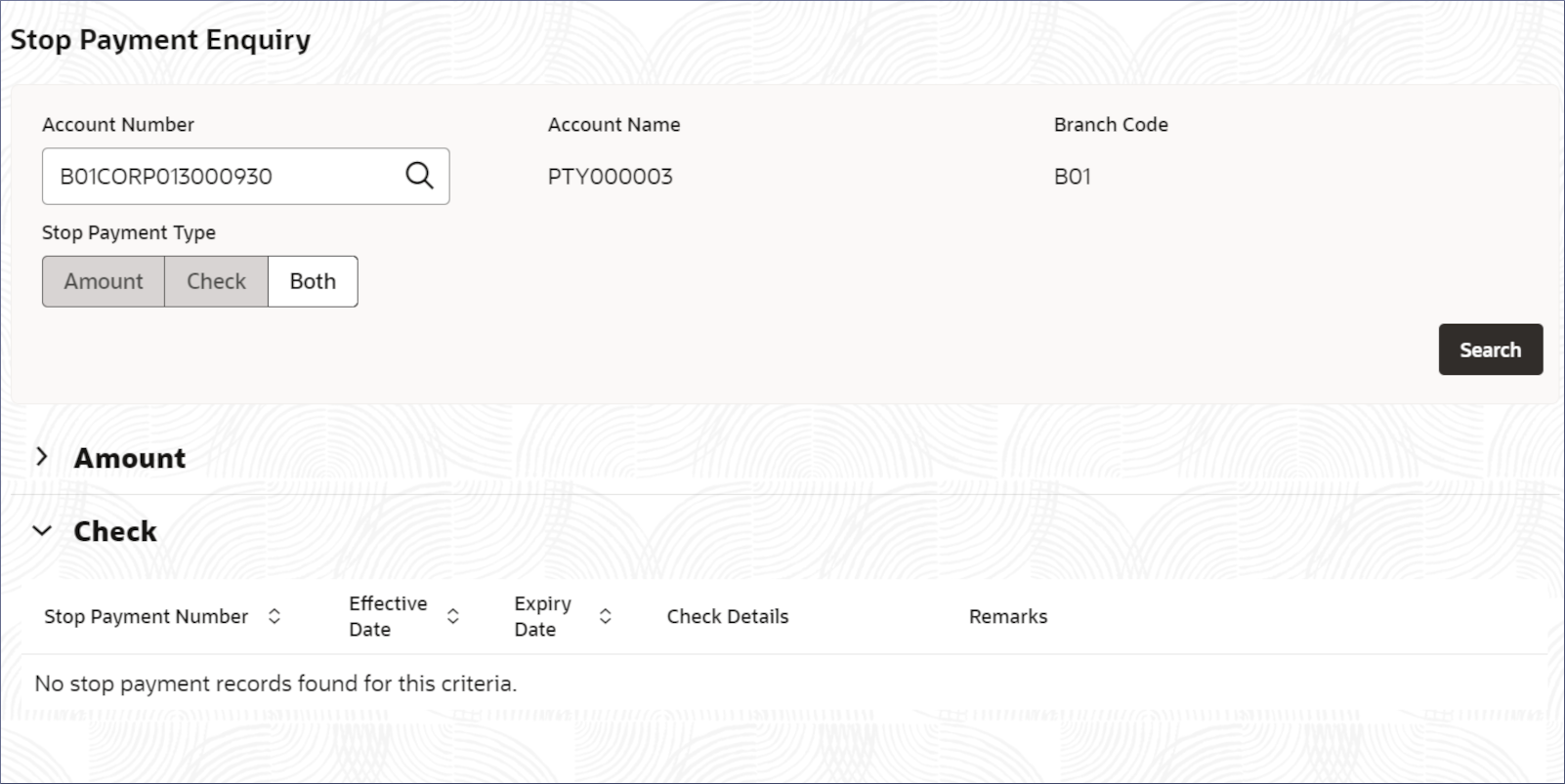This screenshot has height=784, width=1565.
Task: Click the Search button
Action: coord(1491,350)
